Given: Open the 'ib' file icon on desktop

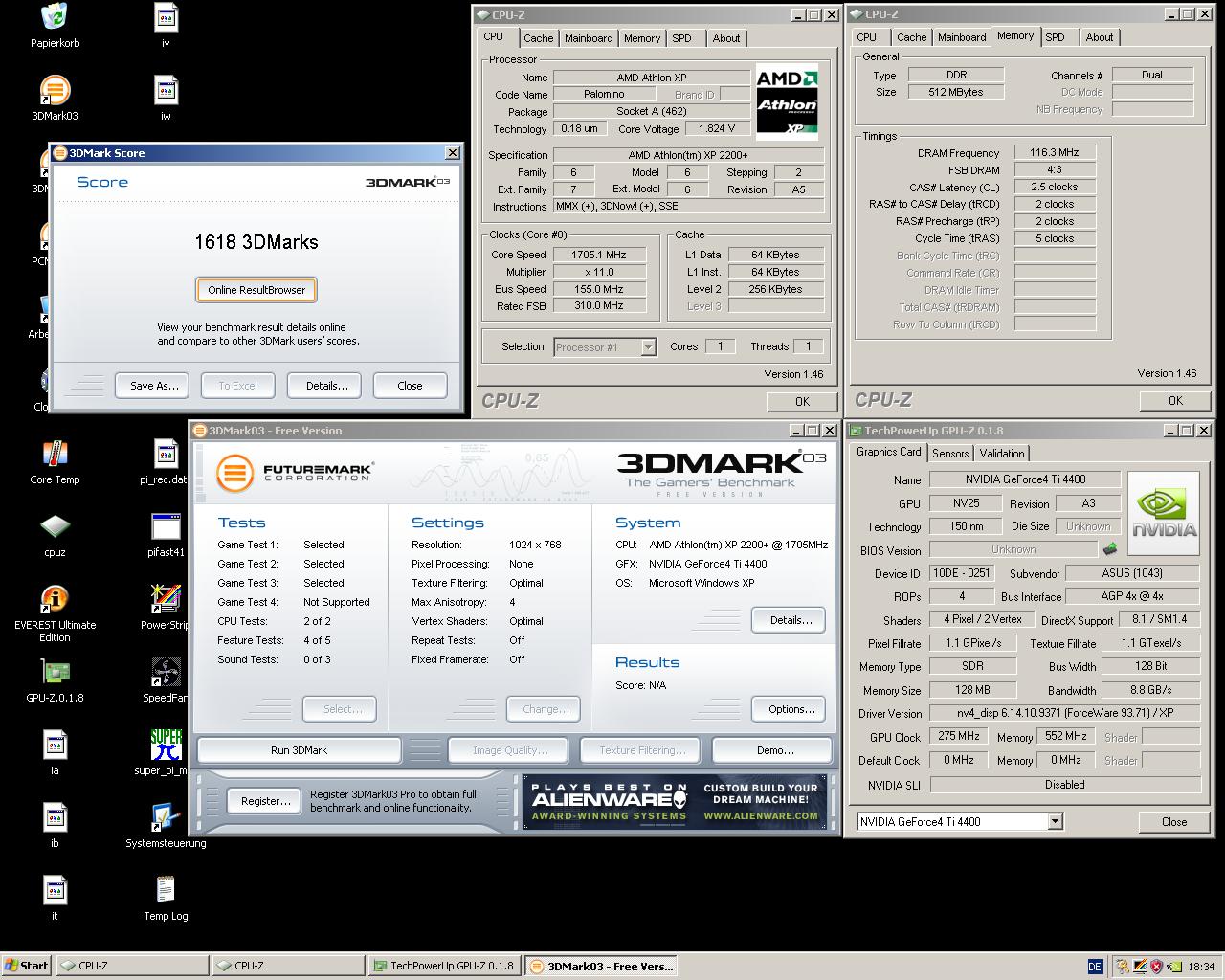Looking at the screenshot, I should pos(55,818).
